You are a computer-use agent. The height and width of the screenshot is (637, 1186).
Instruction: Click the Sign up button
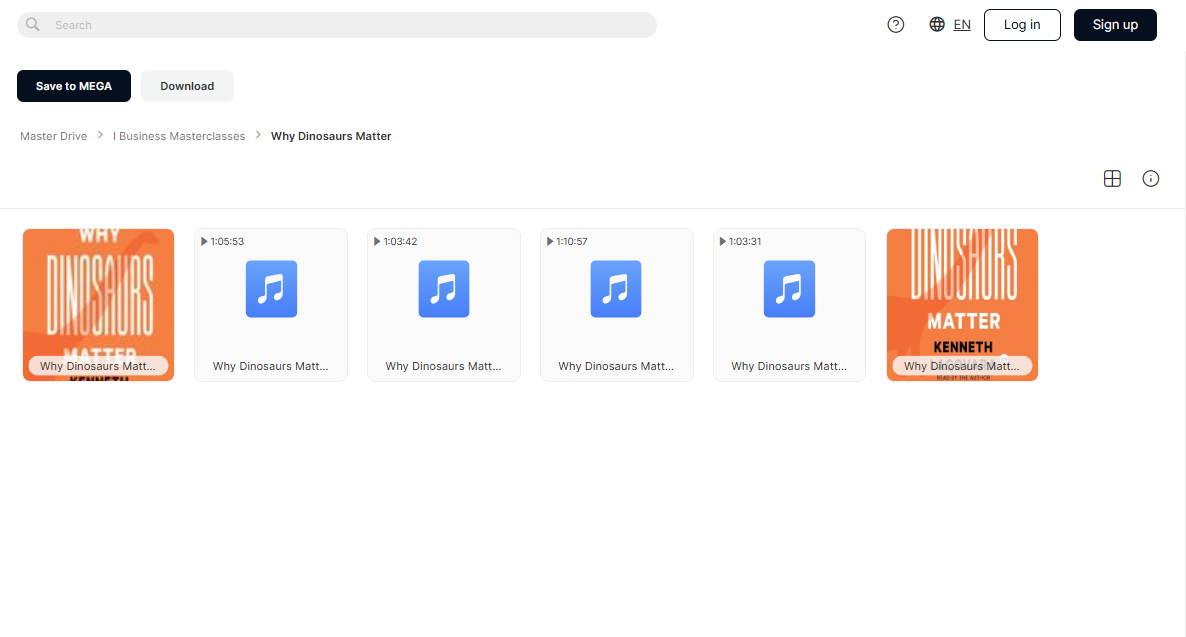coord(1115,25)
